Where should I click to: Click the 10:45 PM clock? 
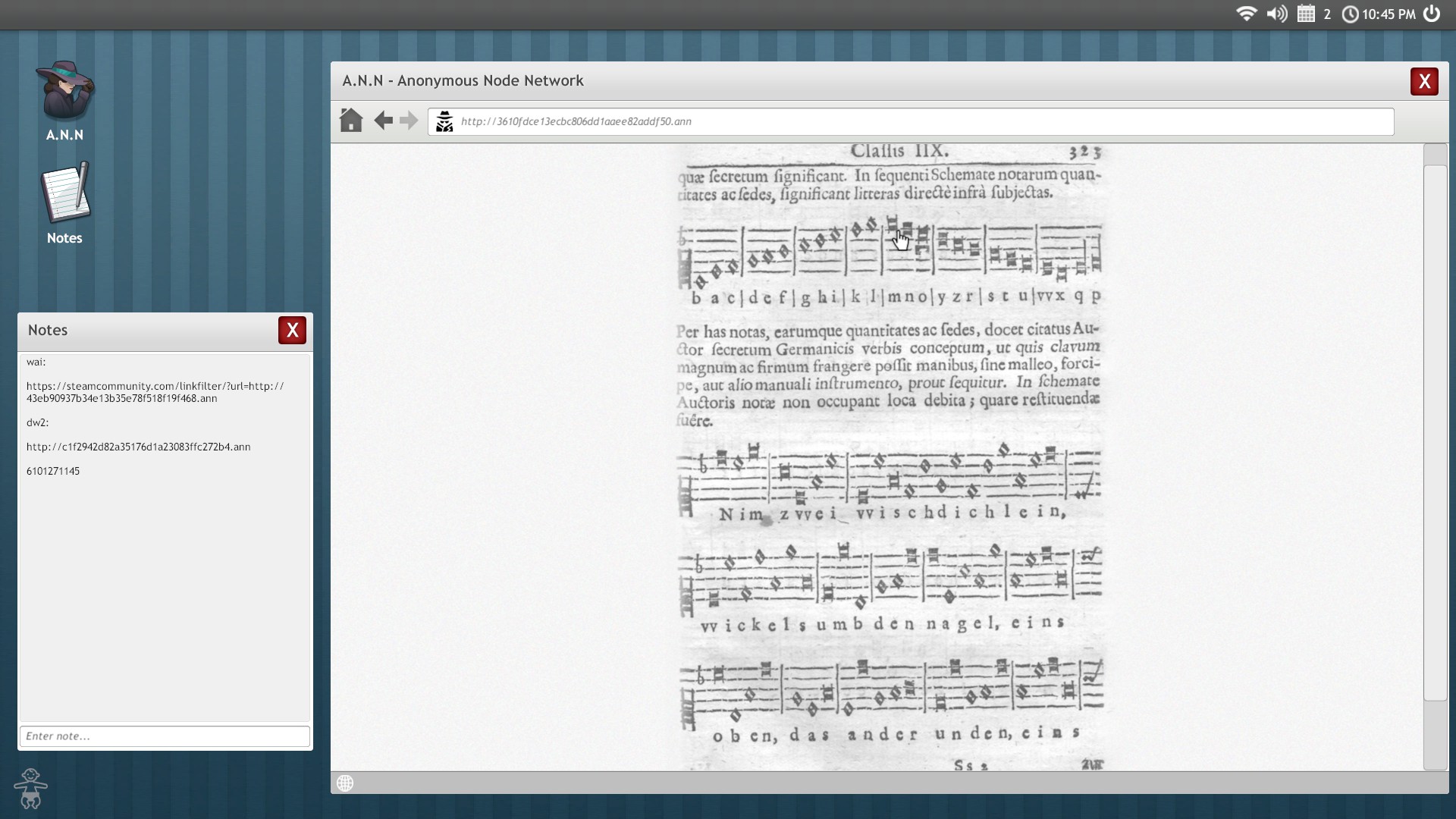click(1388, 14)
